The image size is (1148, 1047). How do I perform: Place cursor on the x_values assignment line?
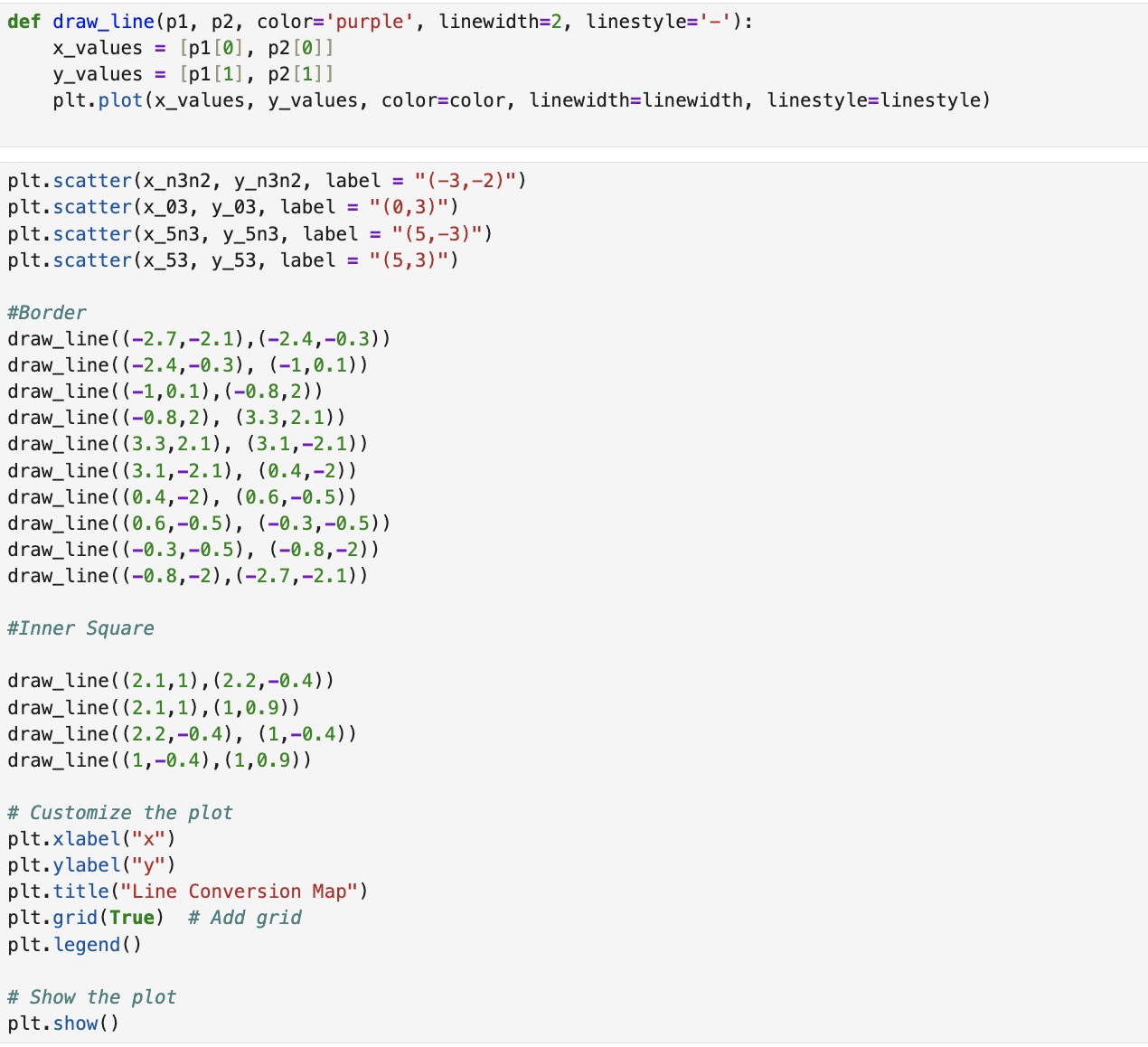(192, 48)
